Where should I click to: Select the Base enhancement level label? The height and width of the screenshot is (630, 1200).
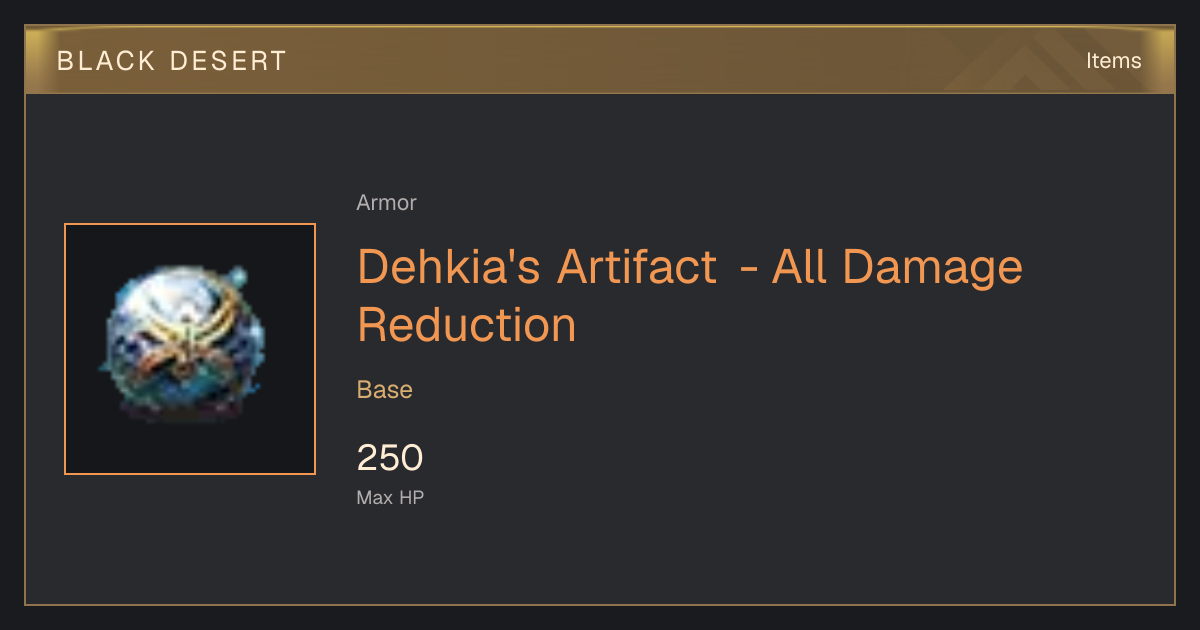click(x=385, y=389)
